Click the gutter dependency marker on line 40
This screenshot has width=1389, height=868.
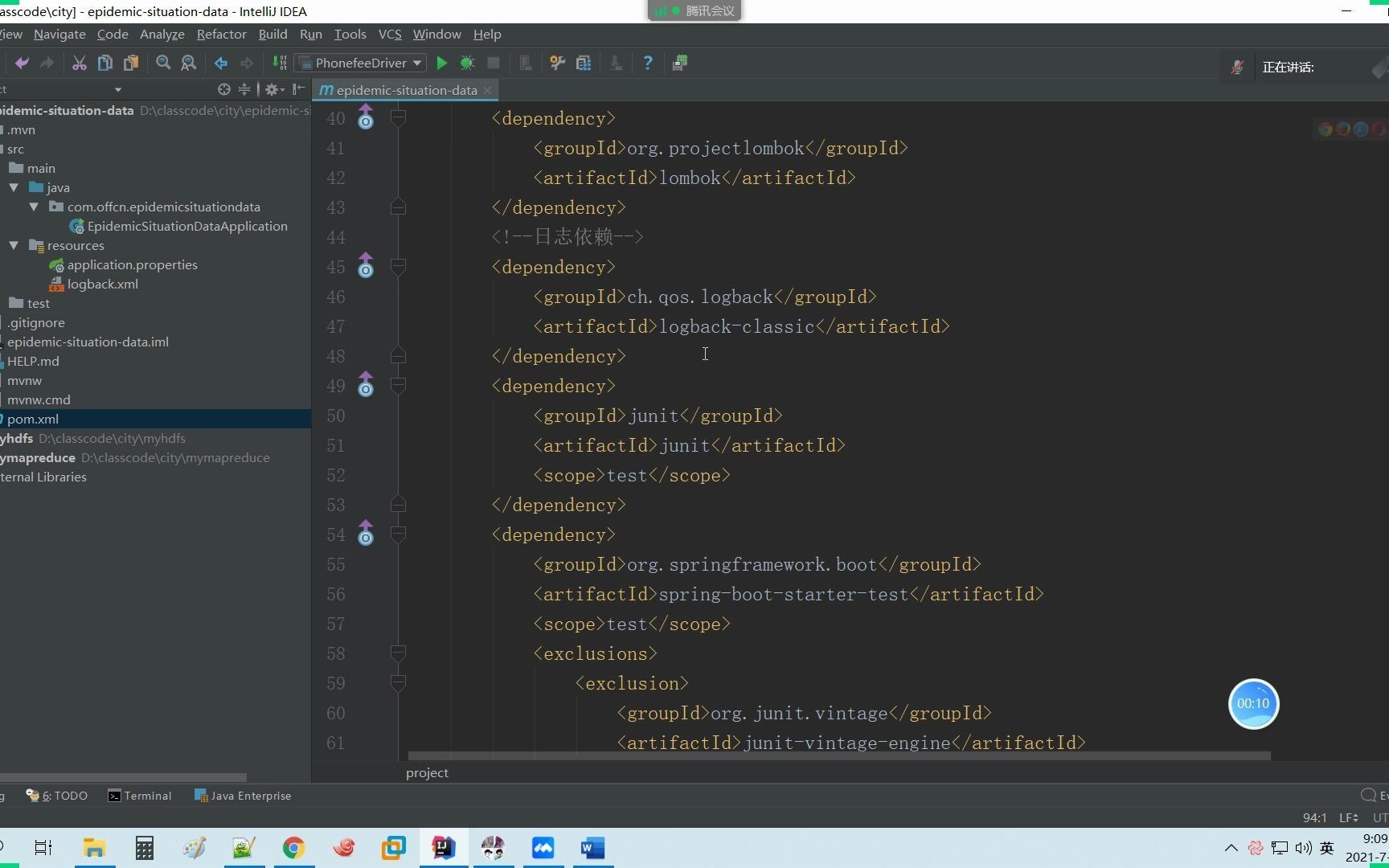coord(366,117)
